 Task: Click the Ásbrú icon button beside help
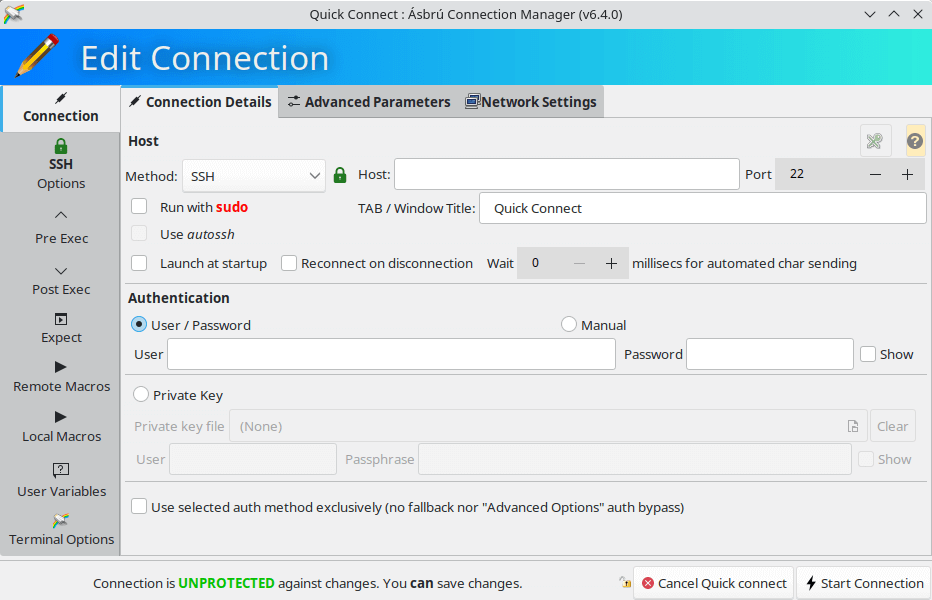point(875,141)
